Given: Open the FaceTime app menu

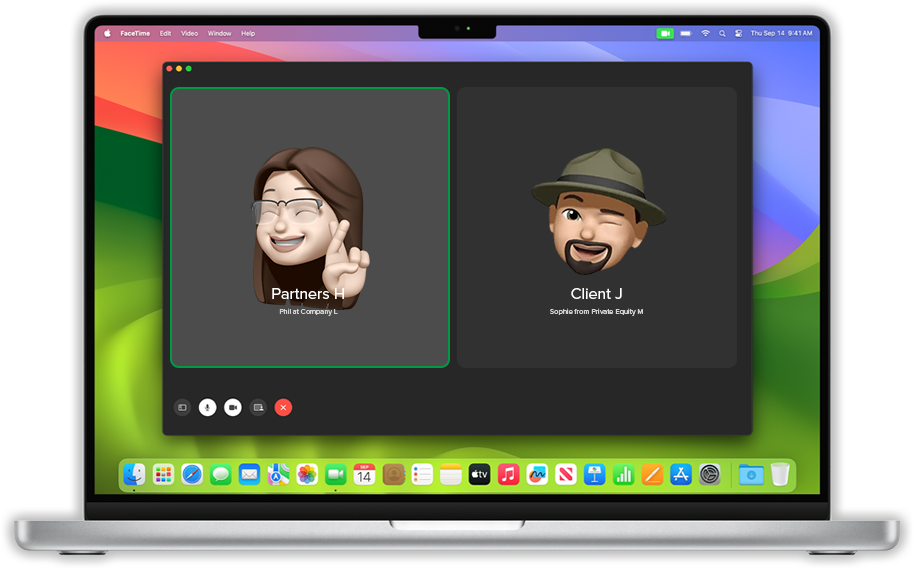Looking at the screenshot, I should pos(134,33).
